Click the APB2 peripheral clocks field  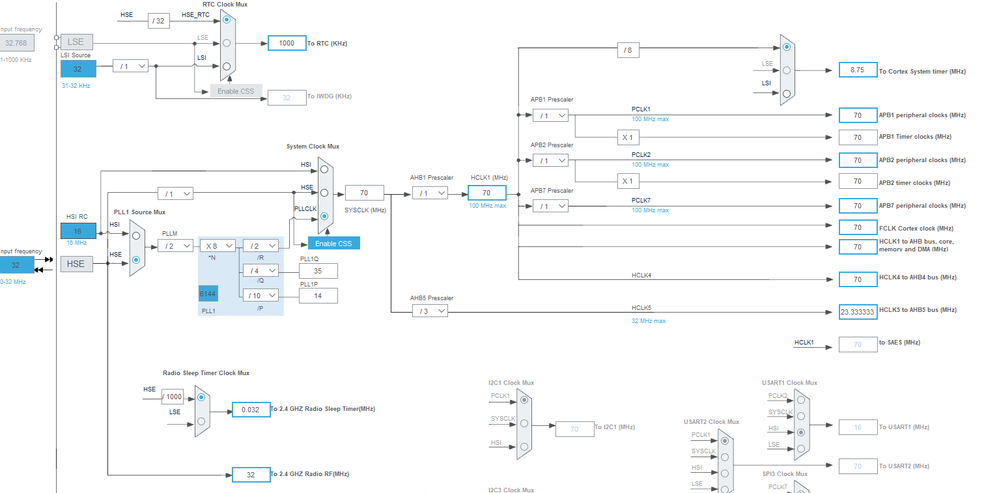pyautogui.click(x=858, y=160)
